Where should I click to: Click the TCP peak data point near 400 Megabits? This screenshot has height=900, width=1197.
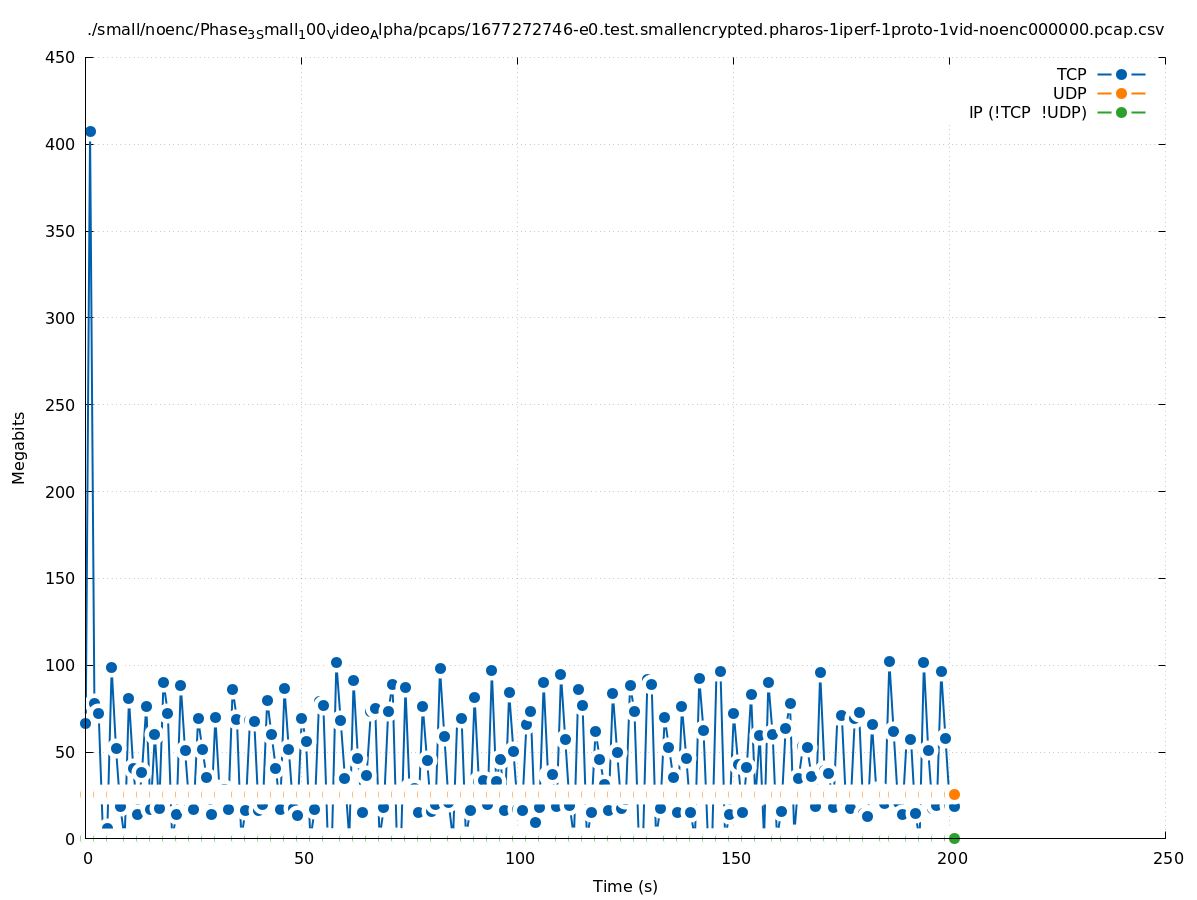(x=90, y=131)
